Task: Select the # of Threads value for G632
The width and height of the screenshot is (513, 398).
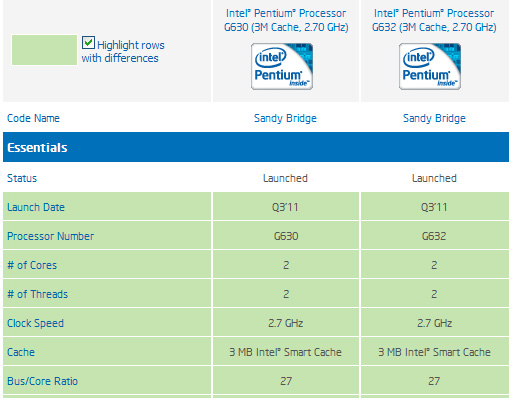Action: (x=434, y=294)
